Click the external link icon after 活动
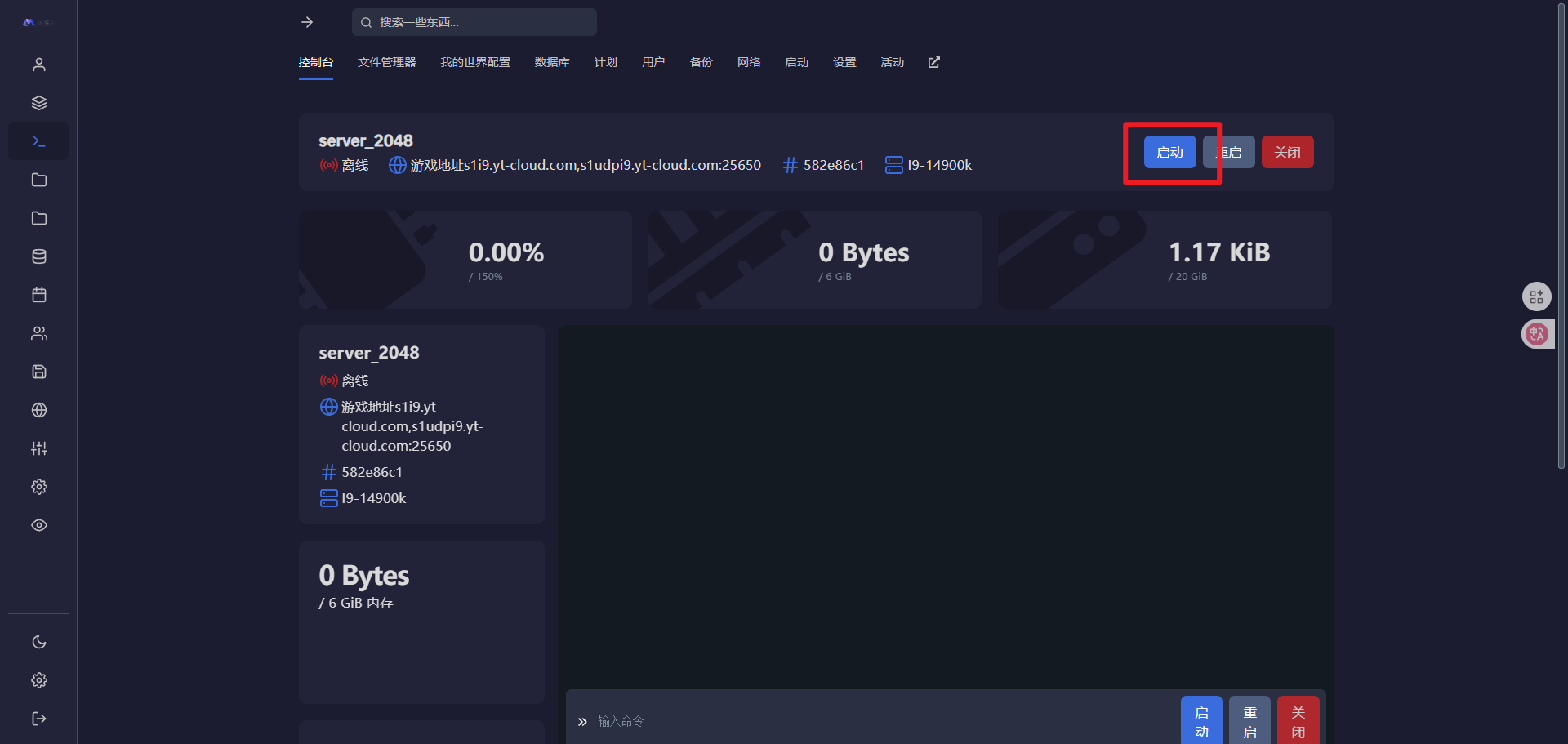 934,62
